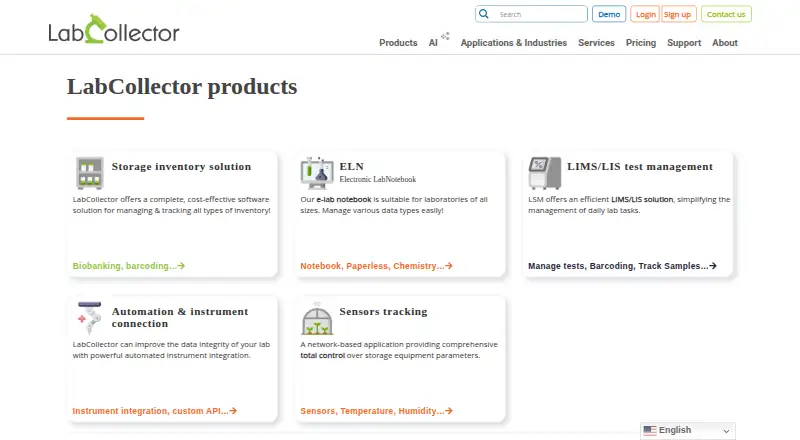Click the US flag icon
The height and width of the screenshot is (440, 800).
coord(650,430)
